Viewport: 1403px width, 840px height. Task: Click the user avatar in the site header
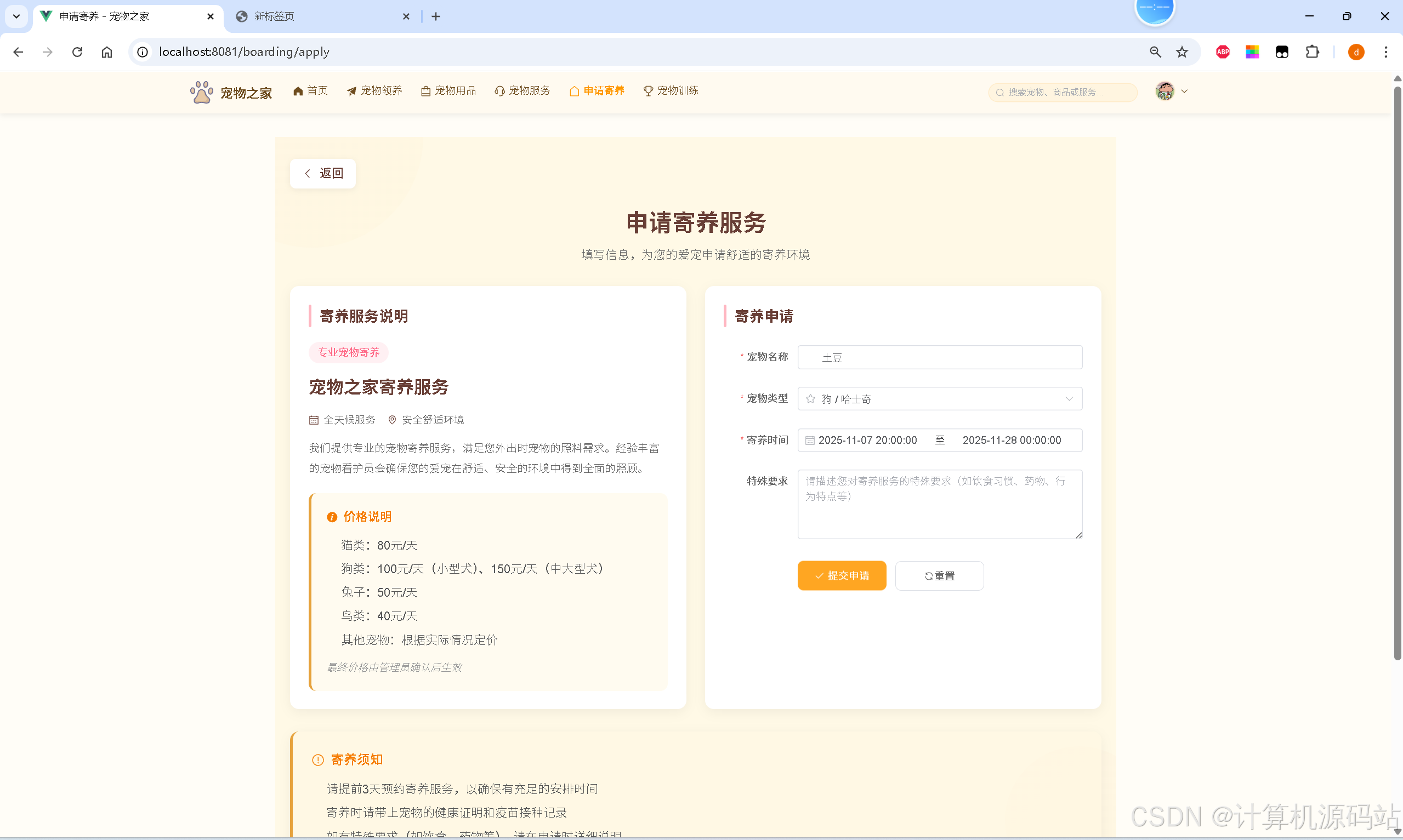click(x=1165, y=91)
